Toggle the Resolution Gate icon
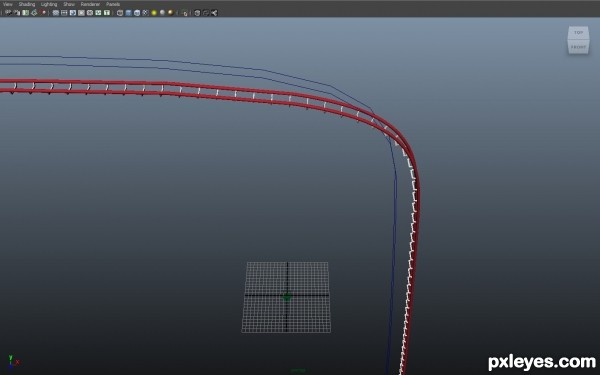600x375 pixels. (73, 13)
